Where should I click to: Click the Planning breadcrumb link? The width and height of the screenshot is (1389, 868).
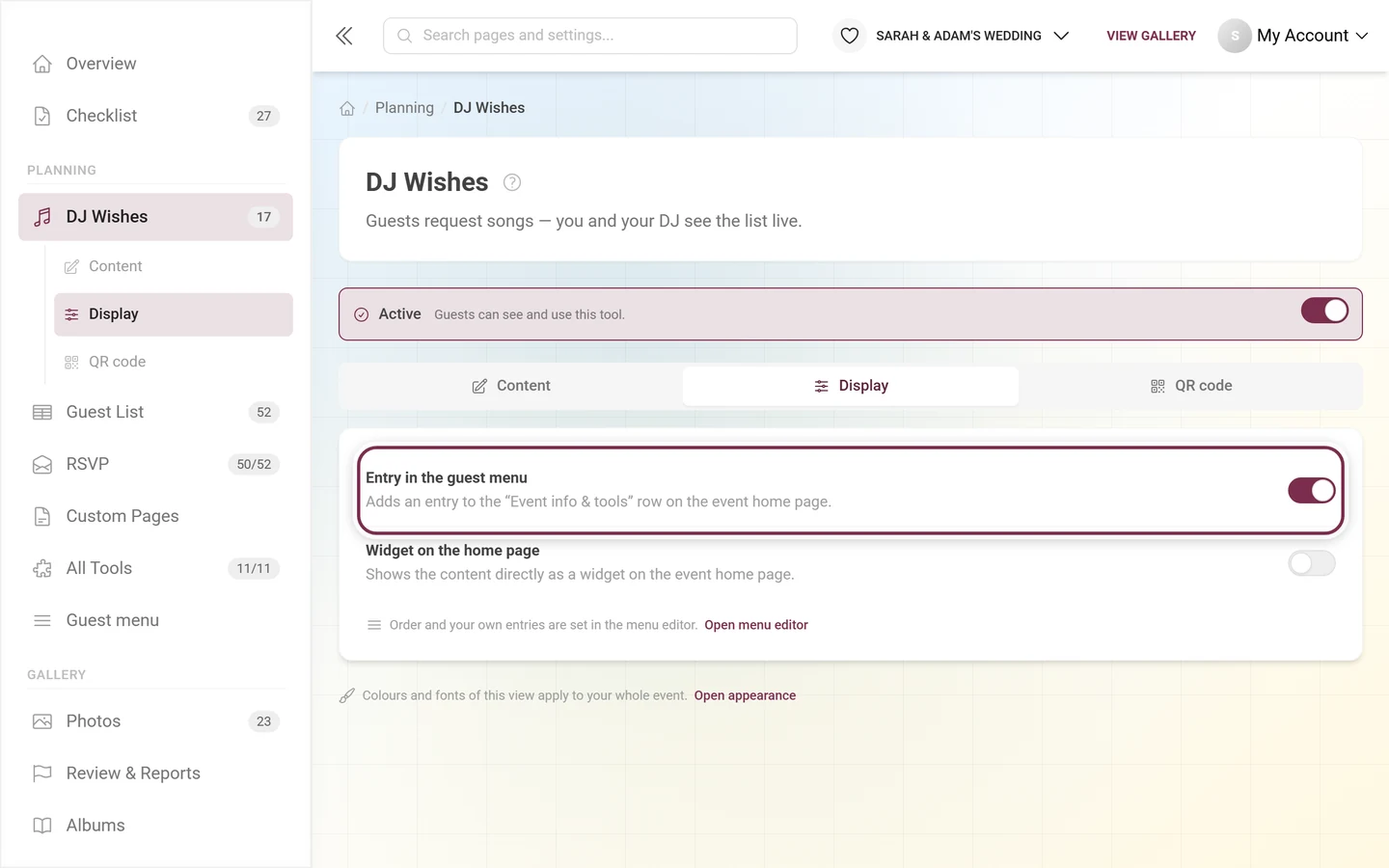(x=404, y=108)
